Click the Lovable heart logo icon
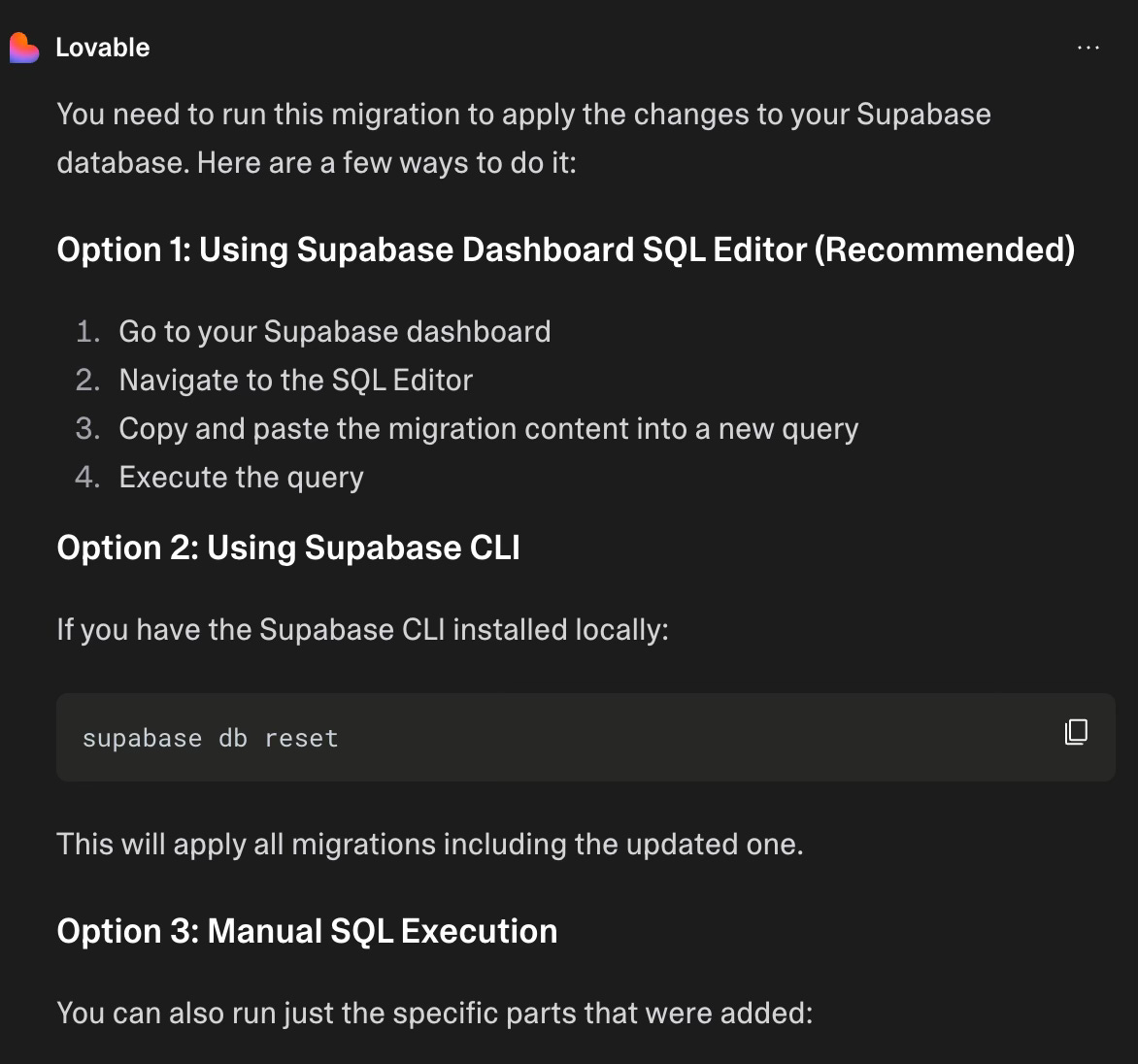Image resolution: width=1138 pixels, height=1064 pixels. [x=24, y=48]
